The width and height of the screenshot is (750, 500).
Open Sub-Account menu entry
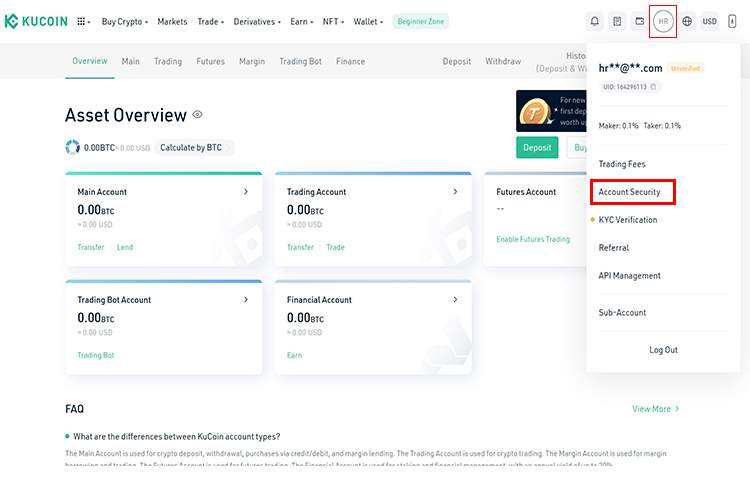622,312
